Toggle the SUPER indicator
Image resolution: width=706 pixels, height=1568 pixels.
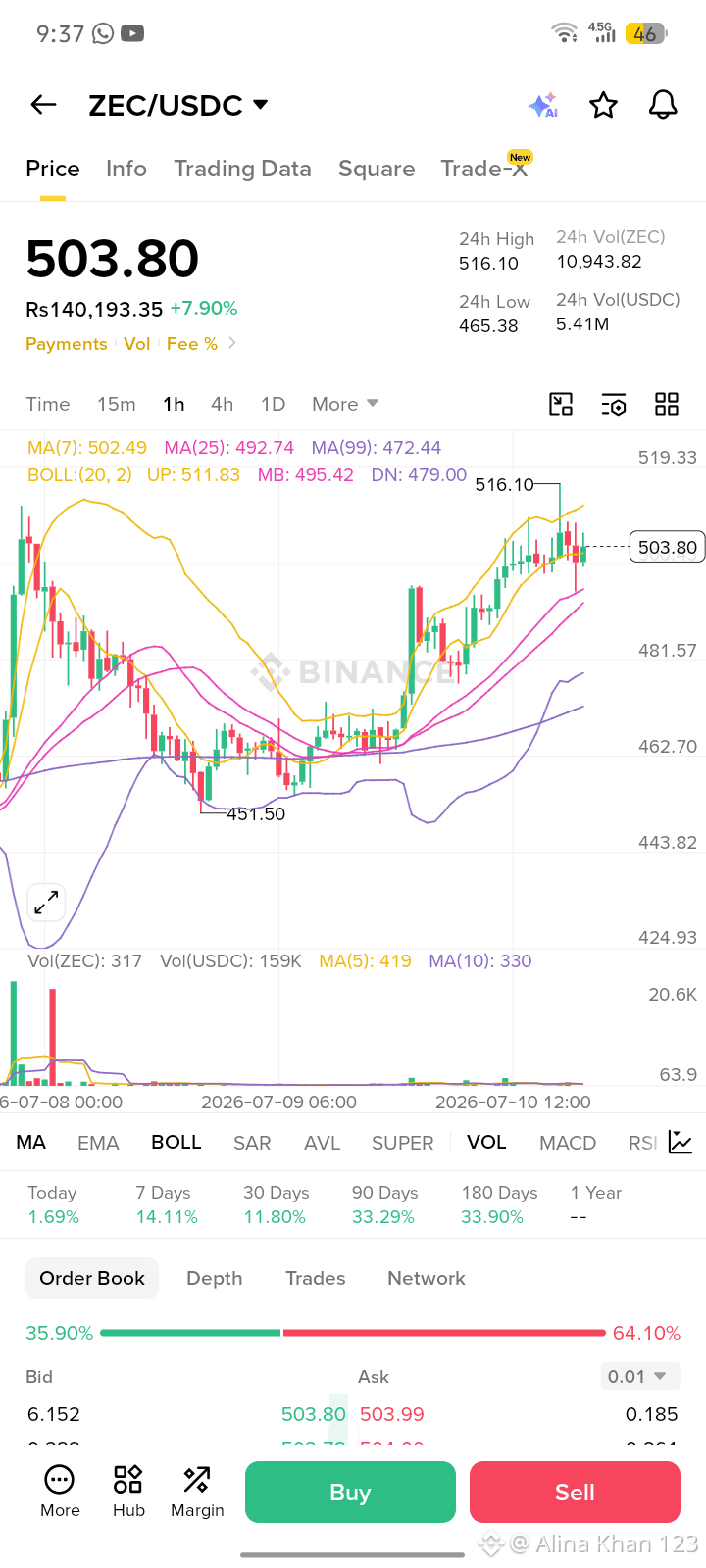pos(402,1143)
